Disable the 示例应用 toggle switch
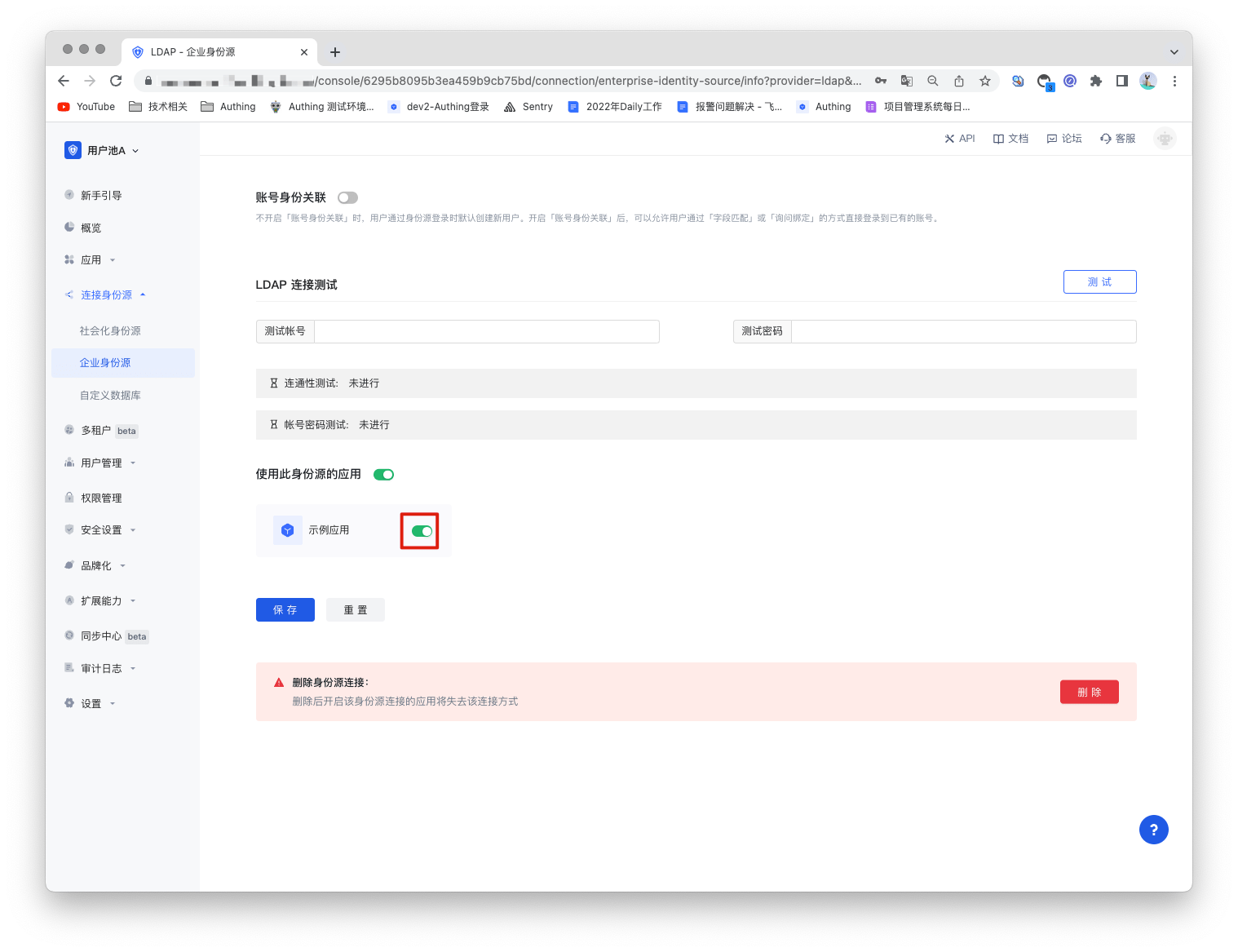 coord(422,531)
